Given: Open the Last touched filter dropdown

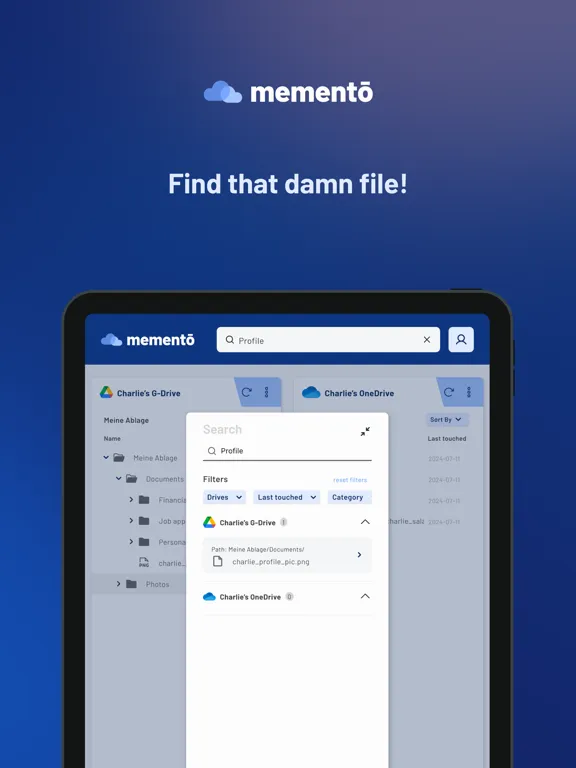Looking at the screenshot, I should [x=287, y=497].
